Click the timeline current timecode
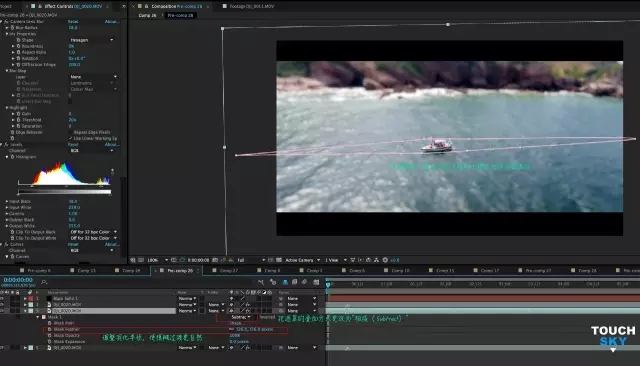This screenshot has width=640, height=366. pos(18,280)
